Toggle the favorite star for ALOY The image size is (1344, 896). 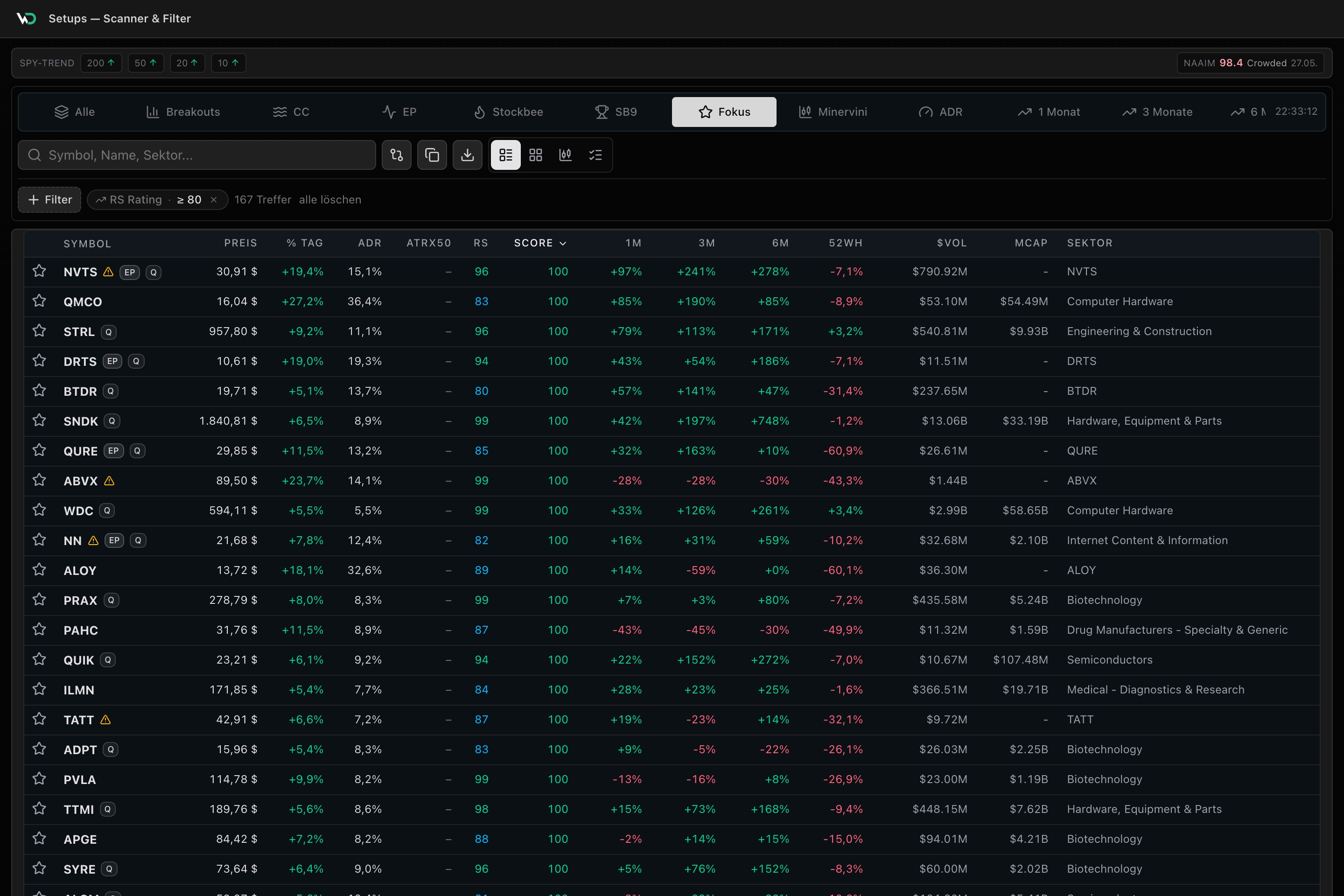point(39,570)
